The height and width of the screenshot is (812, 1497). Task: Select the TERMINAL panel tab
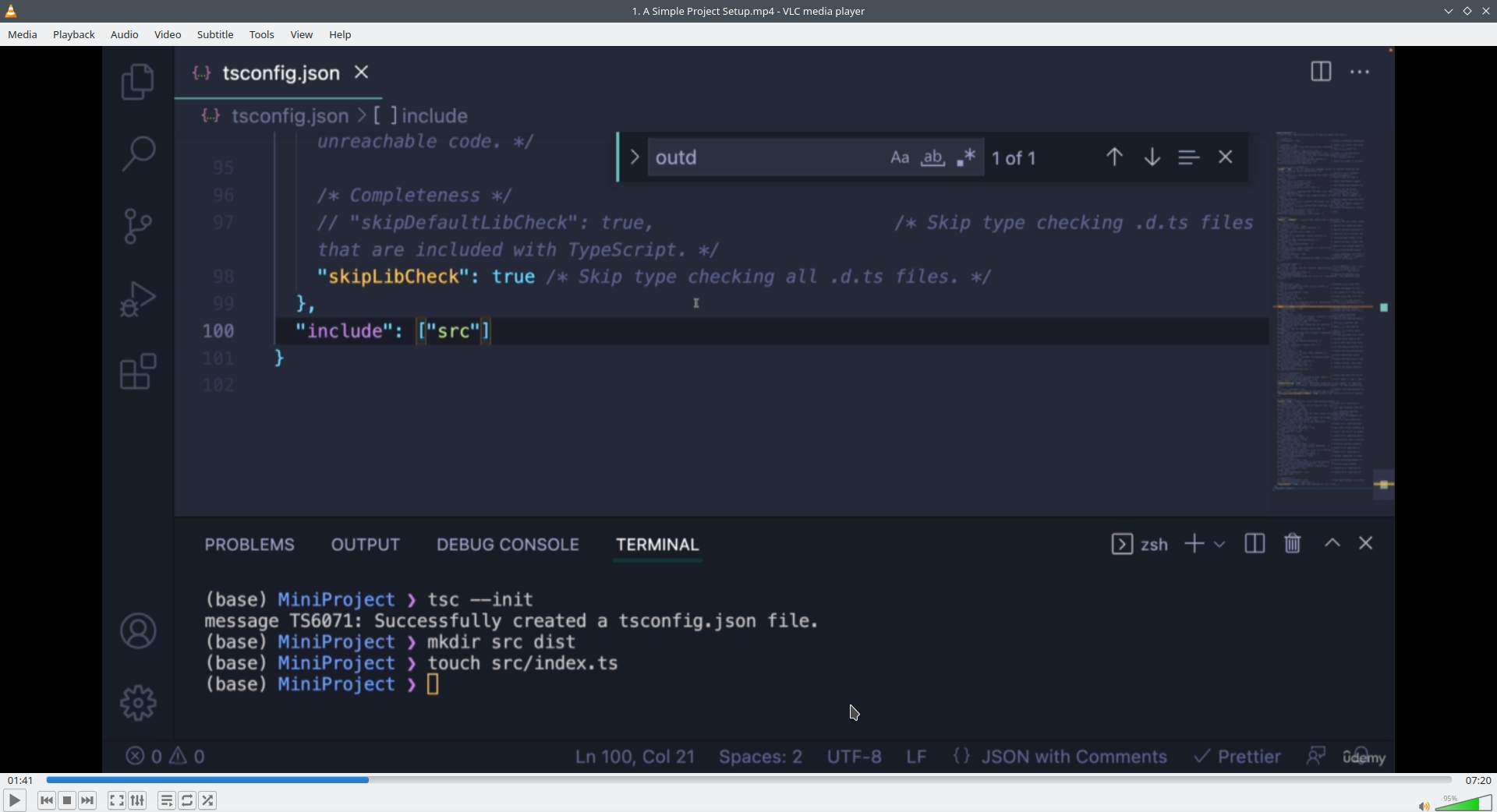(x=657, y=545)
